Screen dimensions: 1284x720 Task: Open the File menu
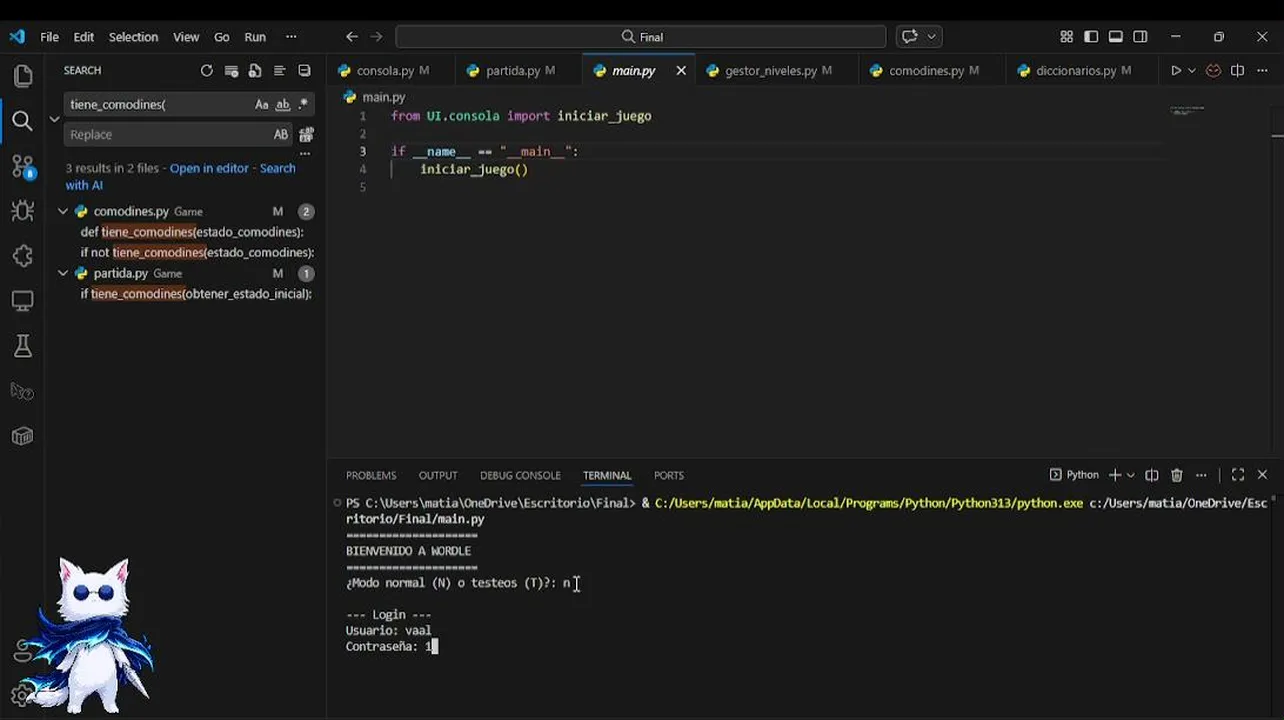tap(49, 37)
